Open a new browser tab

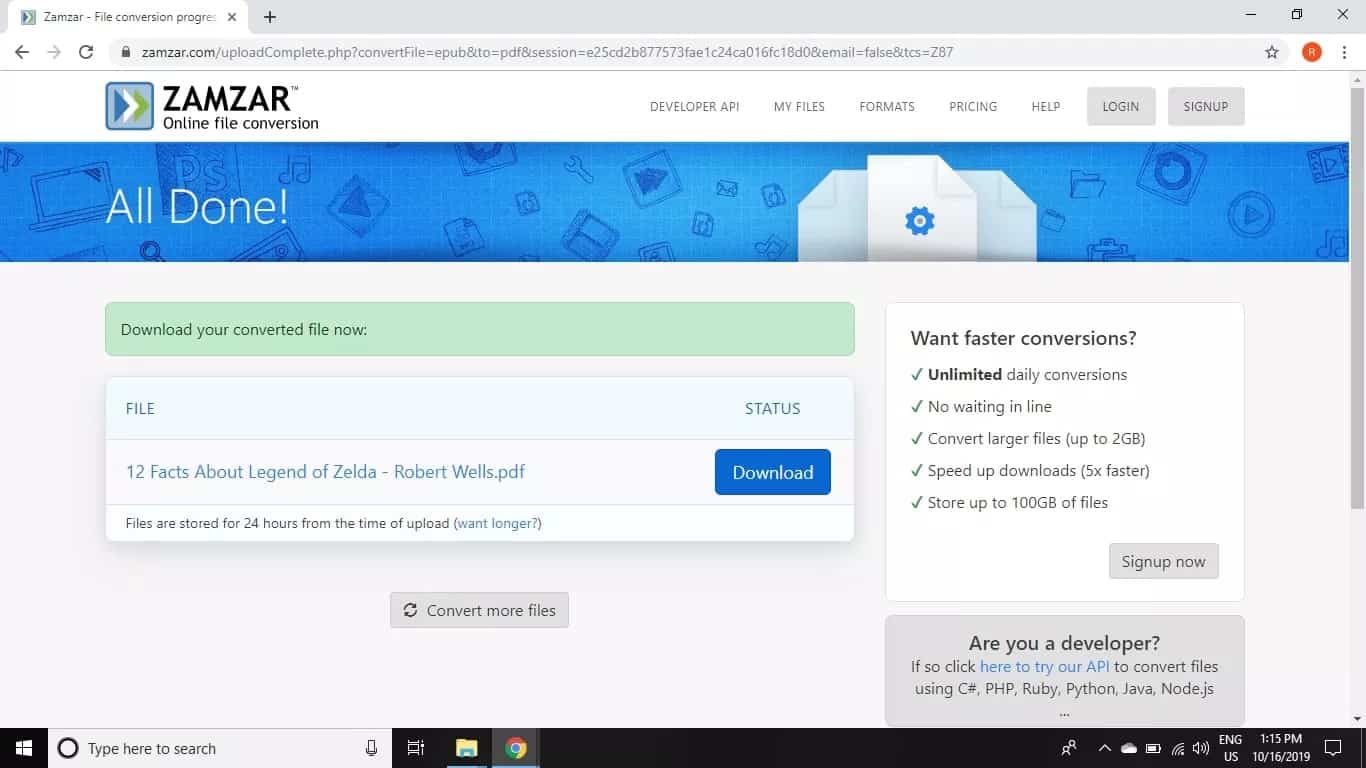270,17
